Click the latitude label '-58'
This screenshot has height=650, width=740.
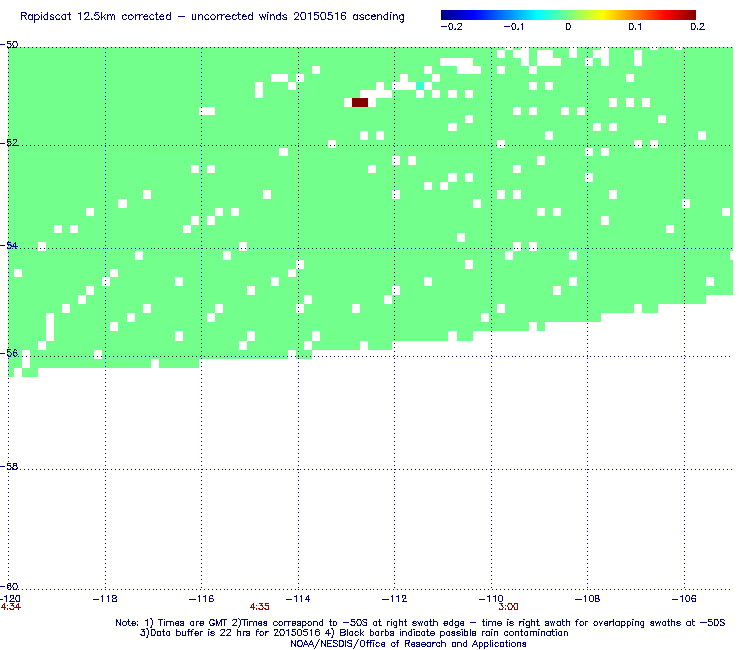(x=9, y=466)
